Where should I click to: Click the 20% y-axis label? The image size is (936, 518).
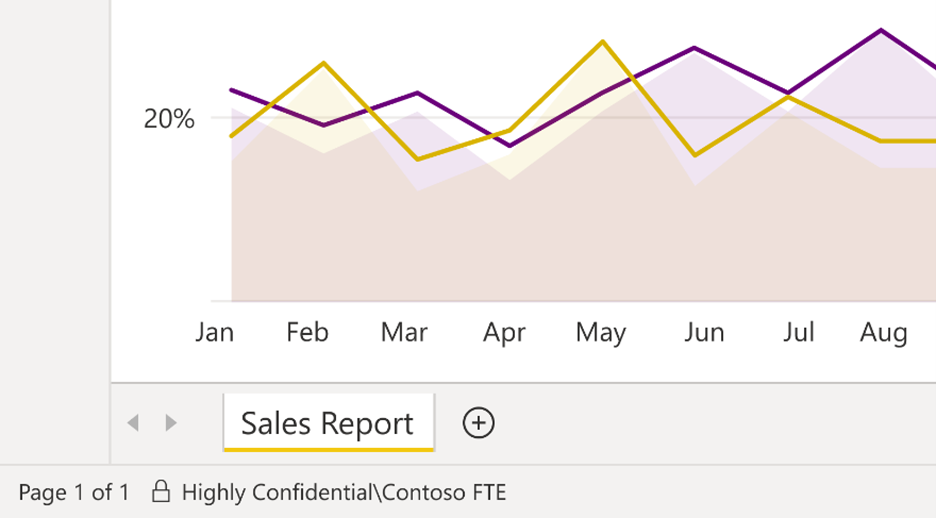[169, 119]
